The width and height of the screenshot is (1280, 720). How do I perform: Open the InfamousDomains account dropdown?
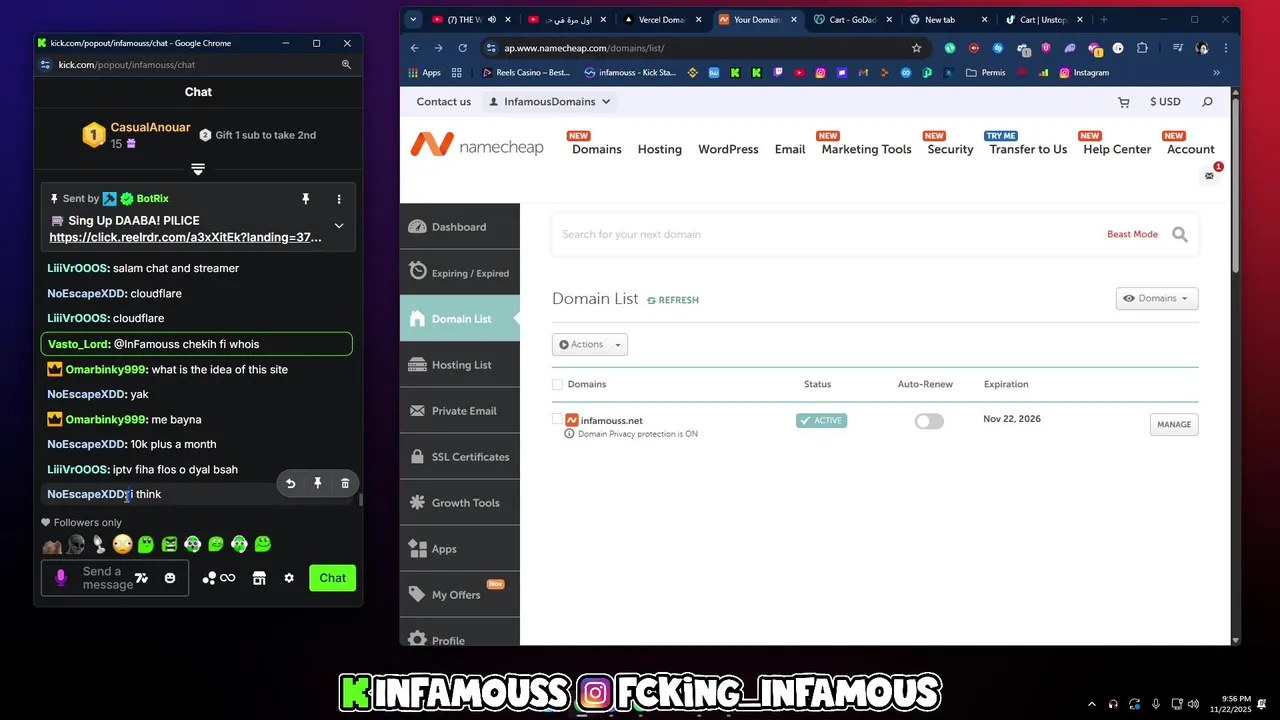549,102
